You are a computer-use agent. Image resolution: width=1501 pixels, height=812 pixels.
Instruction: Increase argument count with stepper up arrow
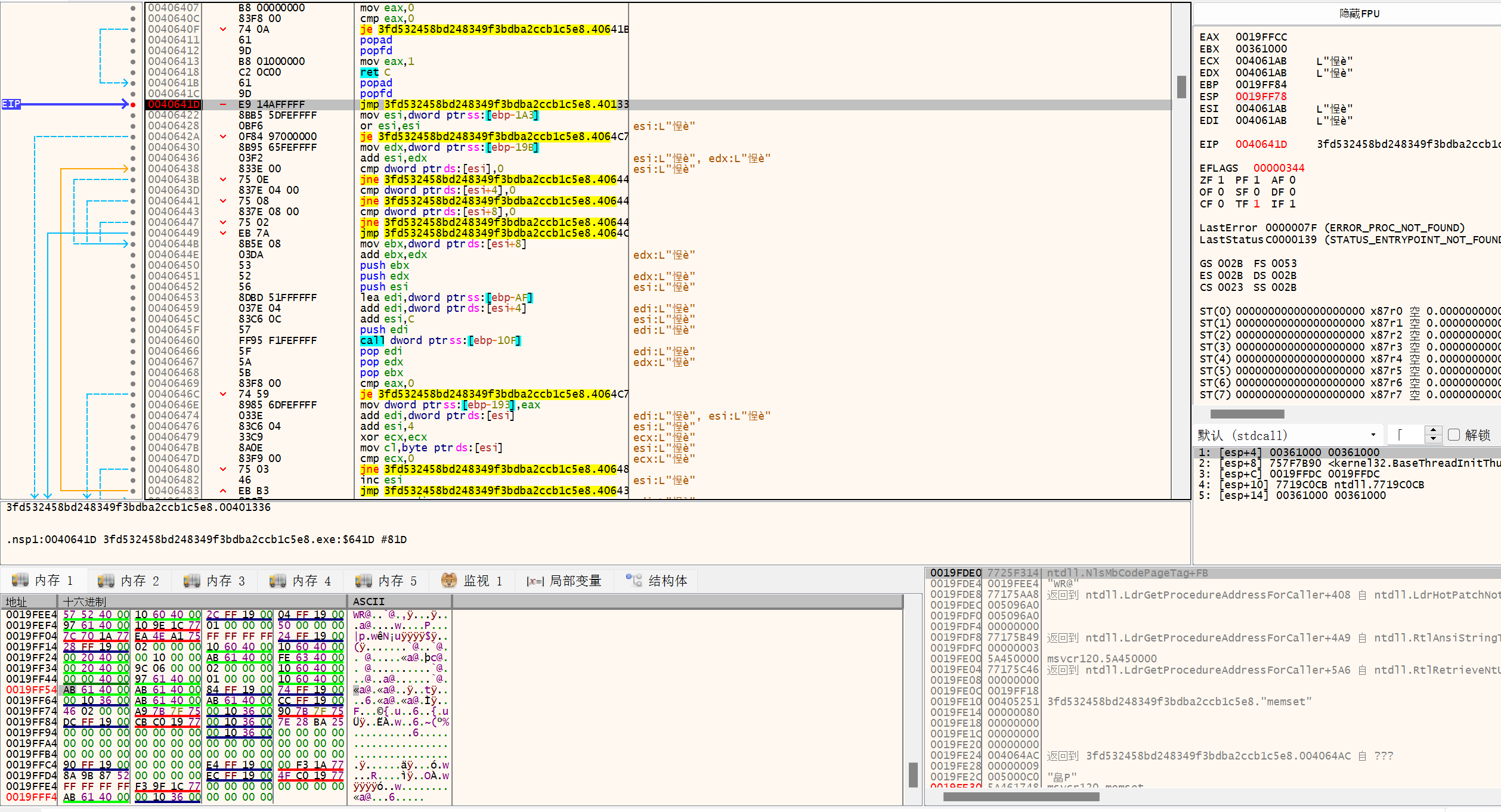click(x=1433, y=430)
